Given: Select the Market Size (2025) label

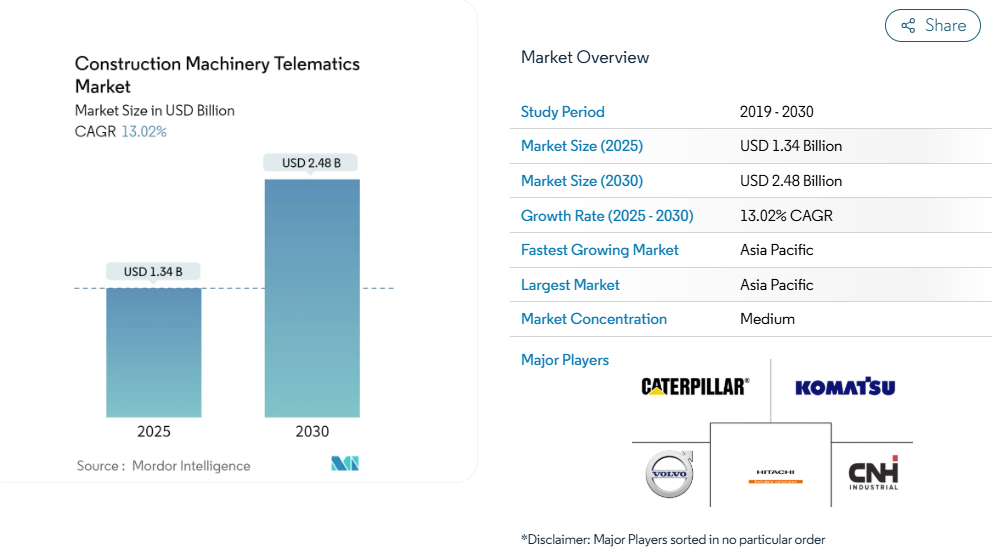Looking at the screenshot, I should [x=581, y=146].
